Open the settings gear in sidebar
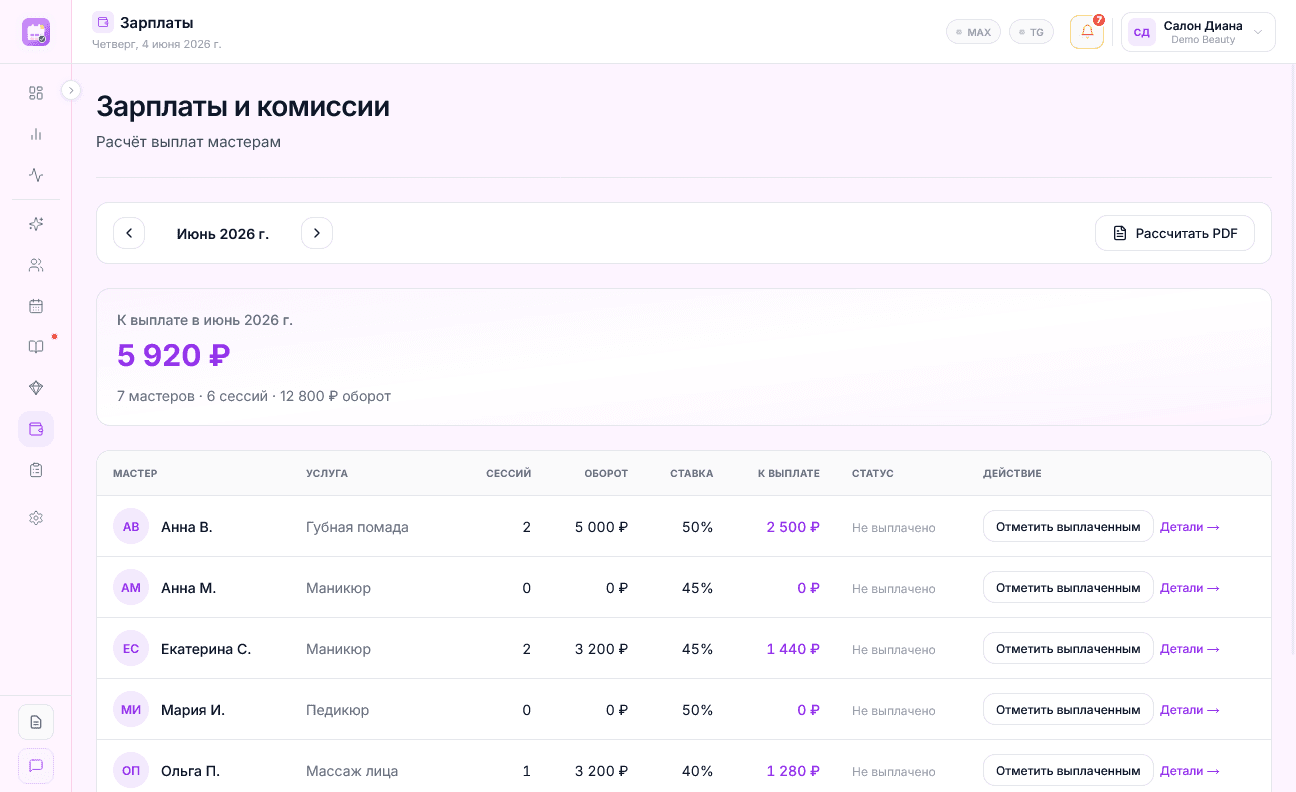1296x792 pixels. [36, 518]
